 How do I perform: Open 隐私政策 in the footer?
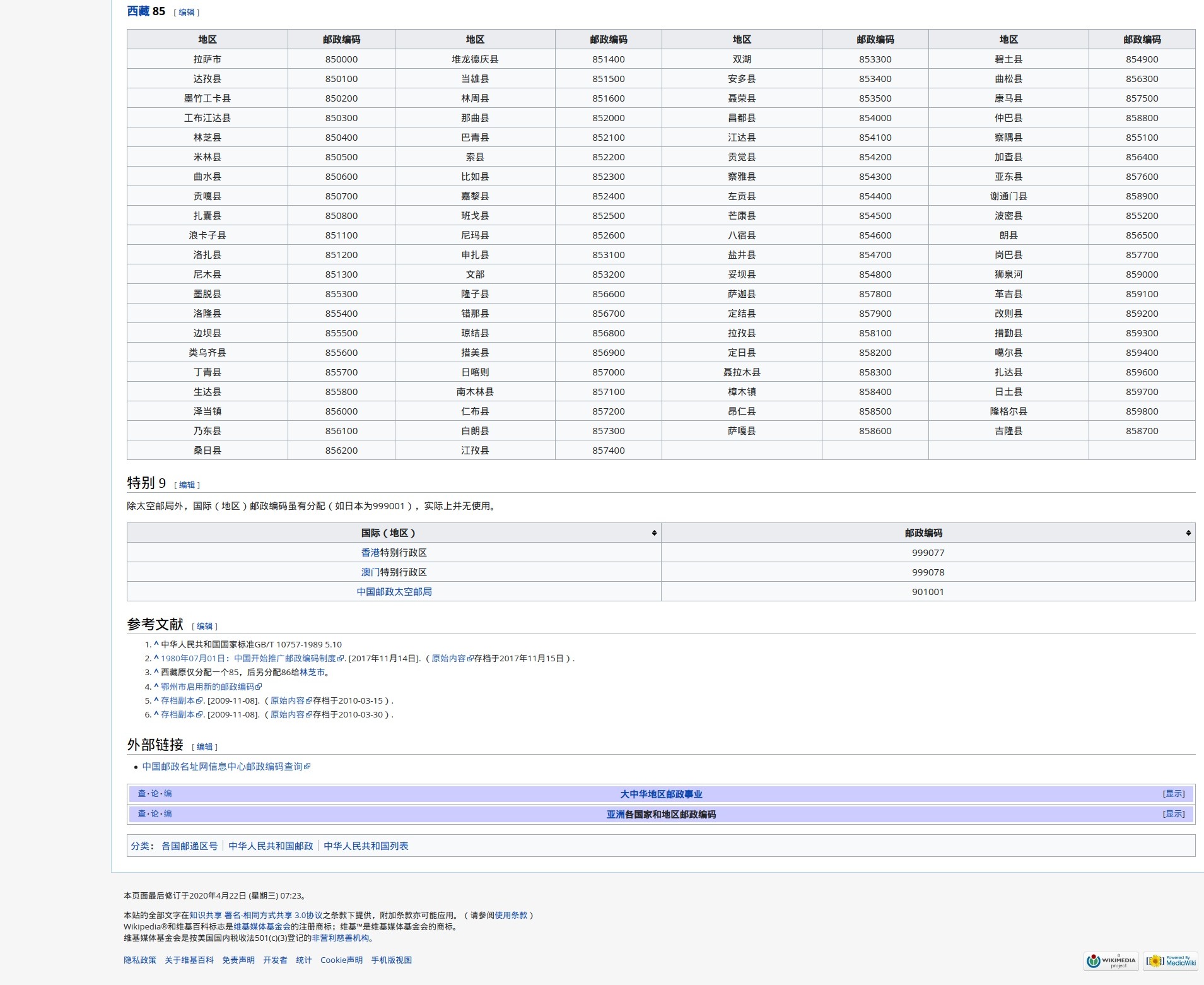pos(140,960)
